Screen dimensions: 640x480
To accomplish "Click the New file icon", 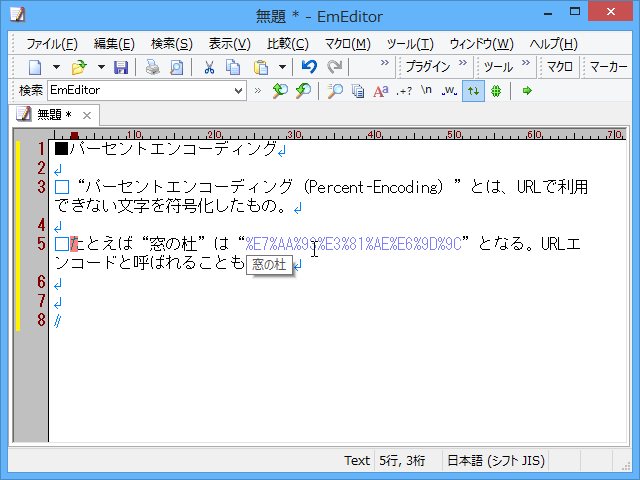I will pos(35,67).
